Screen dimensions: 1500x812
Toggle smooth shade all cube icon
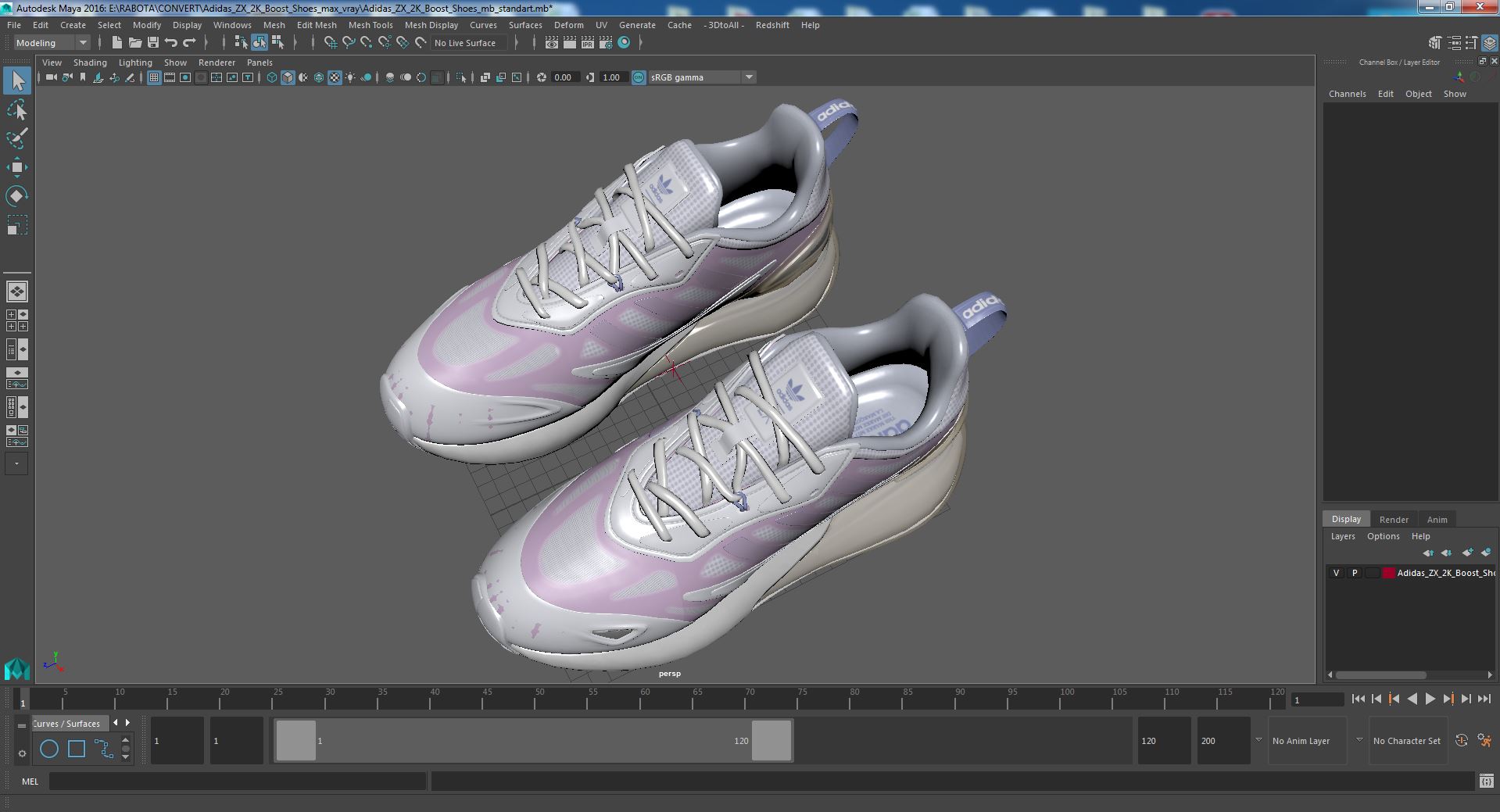point(288,77)
